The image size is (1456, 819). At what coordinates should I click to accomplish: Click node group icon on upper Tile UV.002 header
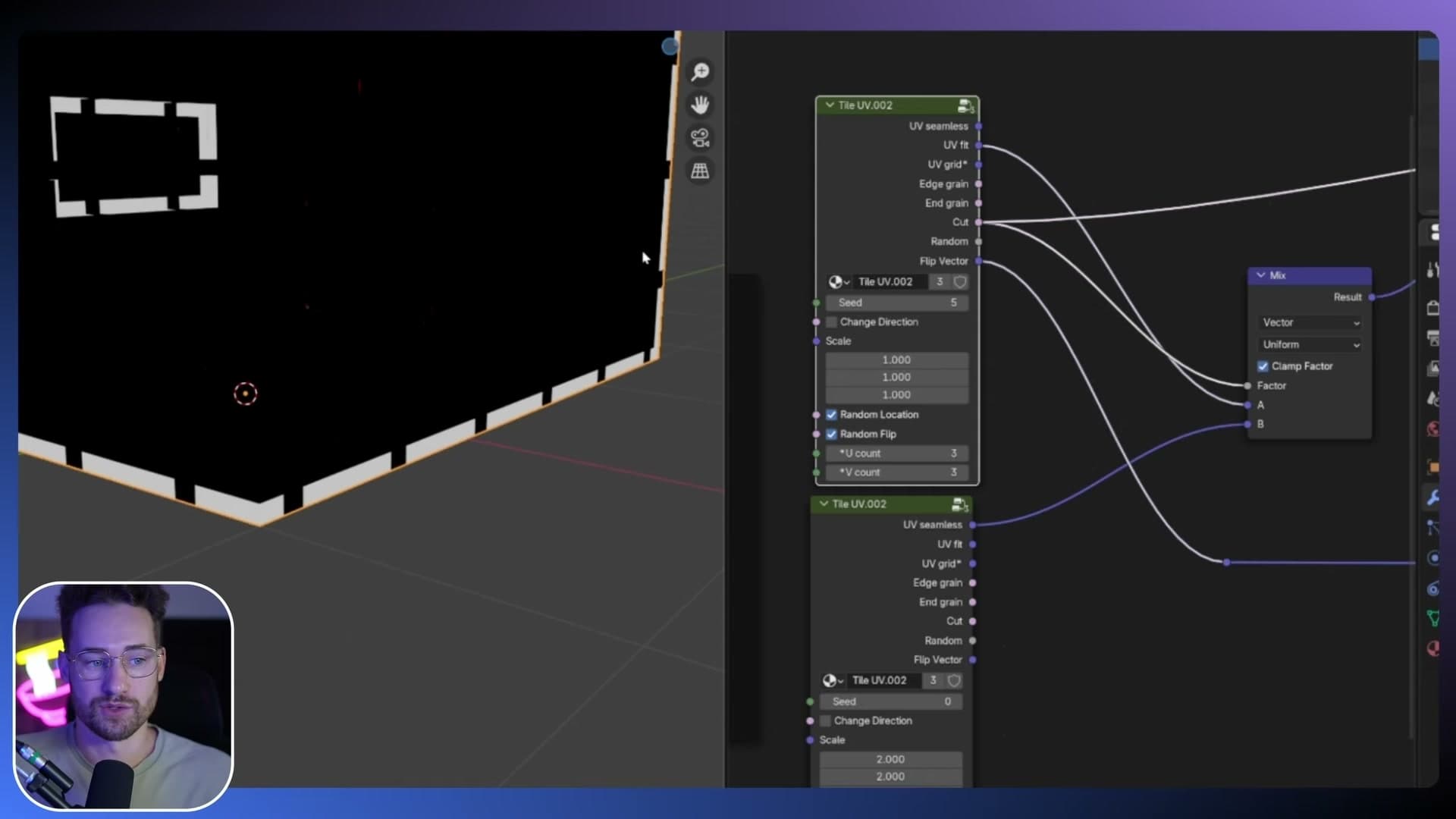point(965,105)
